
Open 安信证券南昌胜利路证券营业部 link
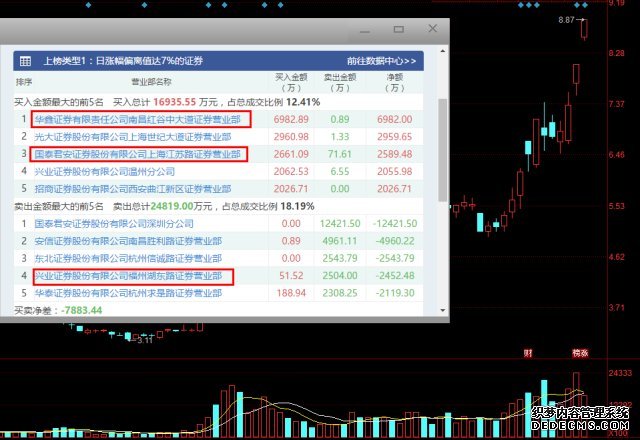pos(128,240)
